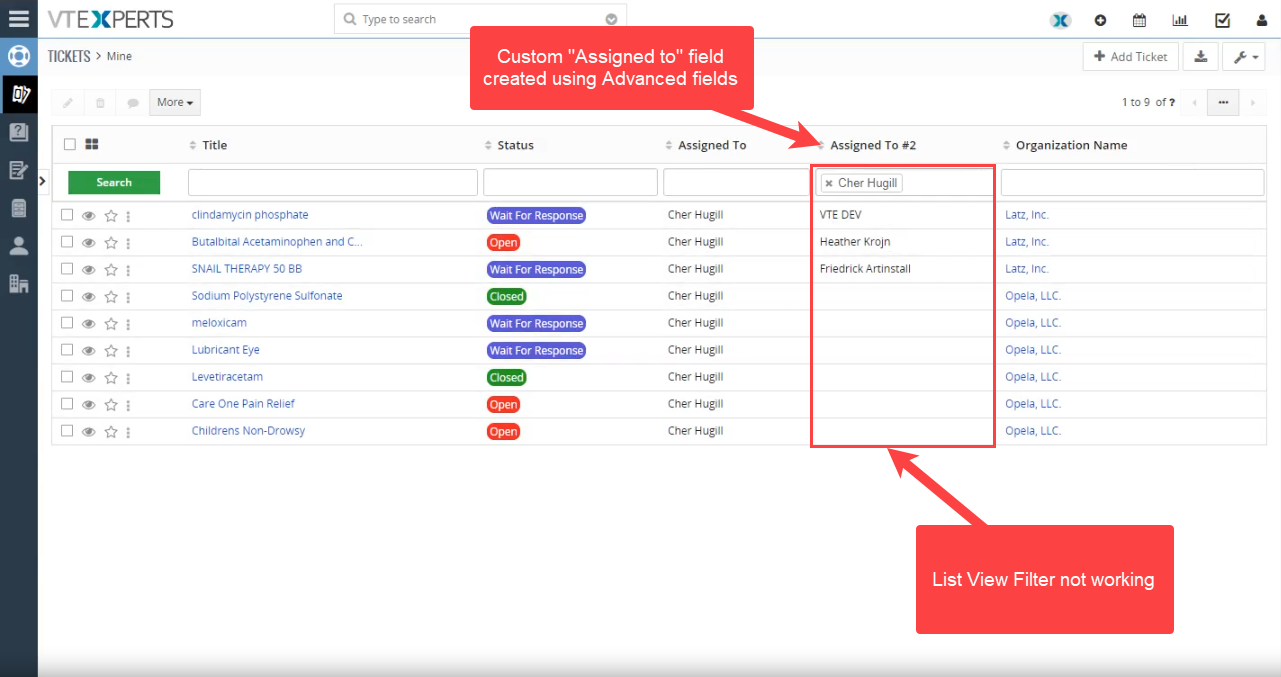Click the grid layout icon in table header
Viewport: 1281px width, 677px height.
tap(92, 144)
